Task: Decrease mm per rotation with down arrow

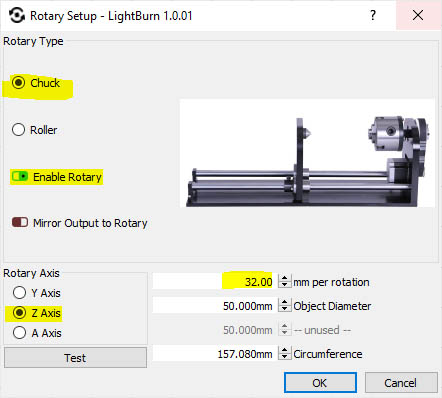Action: point(284,285)
